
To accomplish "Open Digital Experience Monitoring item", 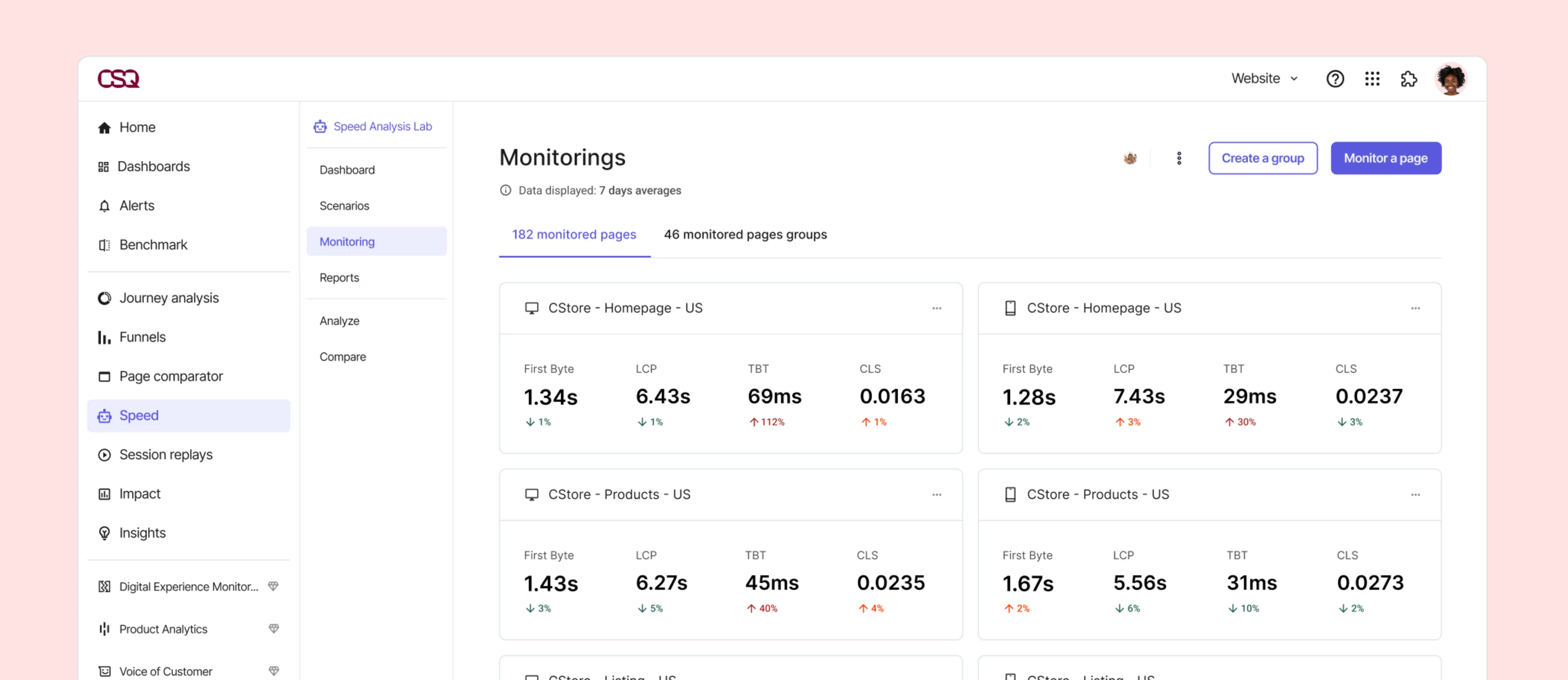I will [189, 586].
